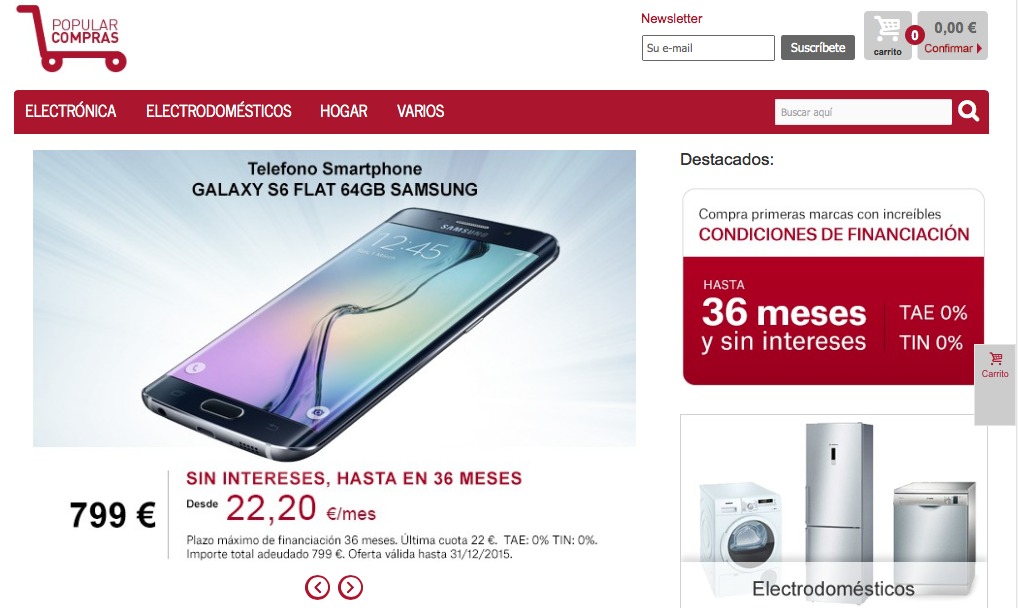
Task: Open the carrito cart icon in header
Action: pos(888,36)
